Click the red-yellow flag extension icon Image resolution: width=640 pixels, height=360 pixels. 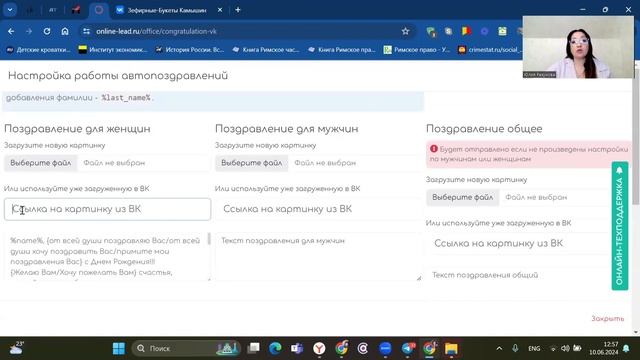point(466,31)
